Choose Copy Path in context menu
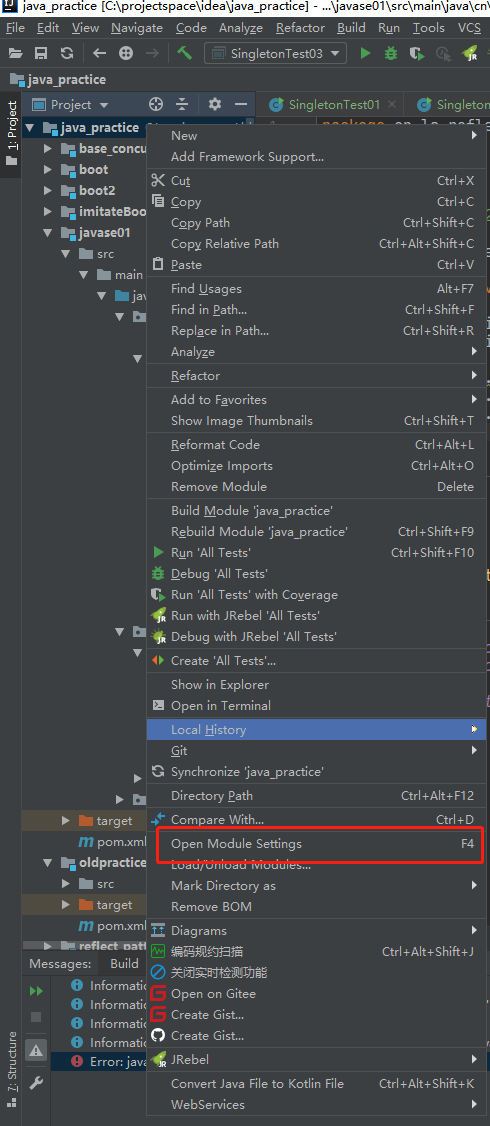The width and height of the screenshot is (490, 1126). pos(314,223)
